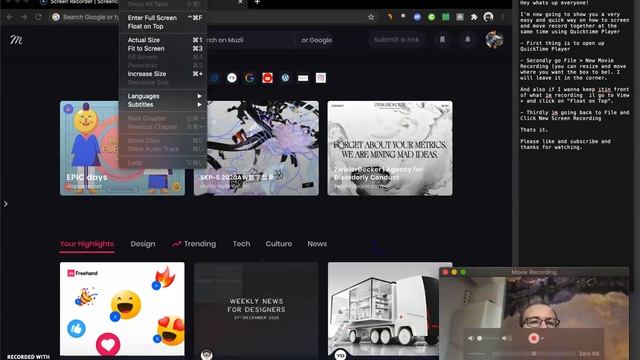Open recording options arrow beside record button
The image size is (640, 360).
(x=542, y=338)
